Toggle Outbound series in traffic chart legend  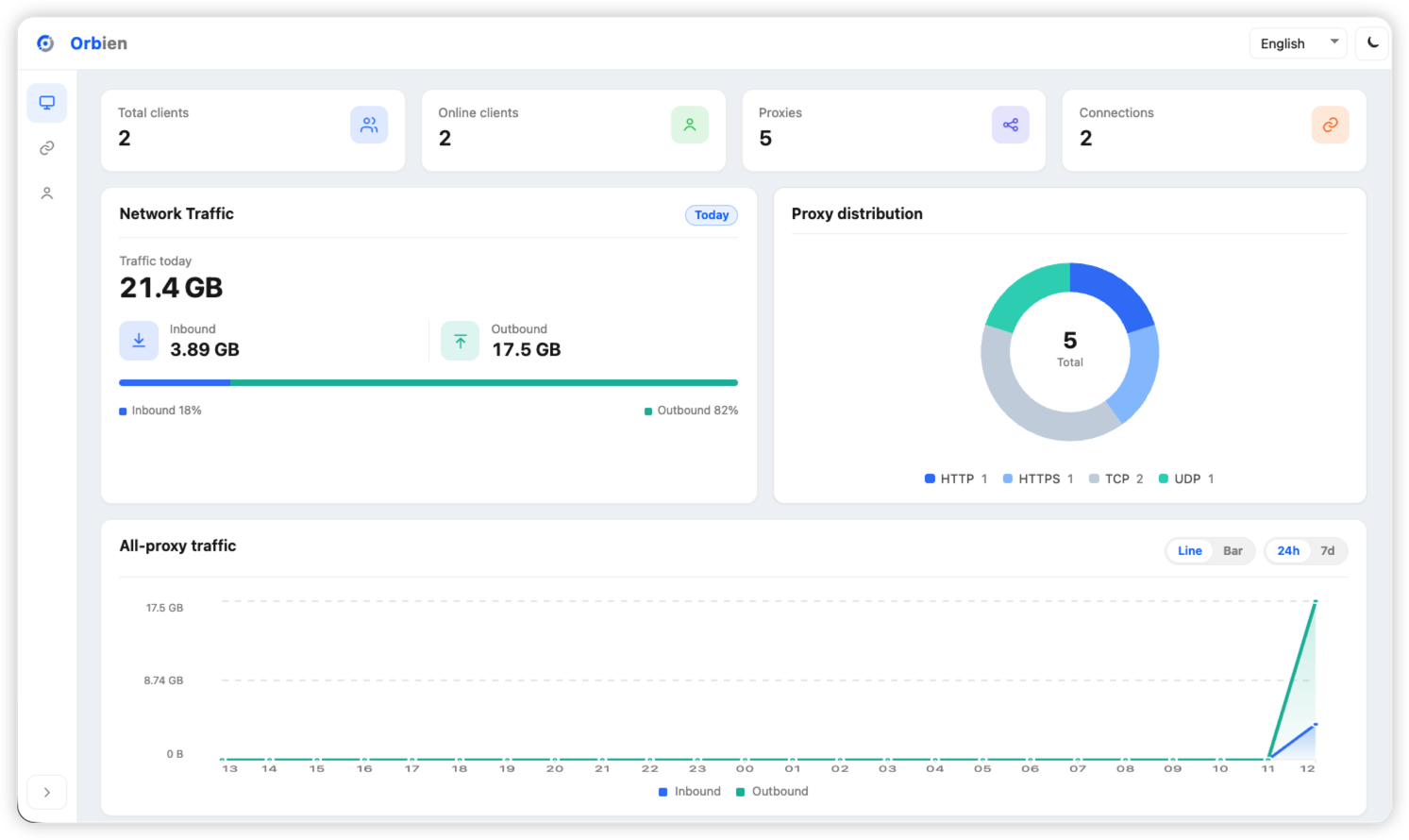tap(772, 792)
